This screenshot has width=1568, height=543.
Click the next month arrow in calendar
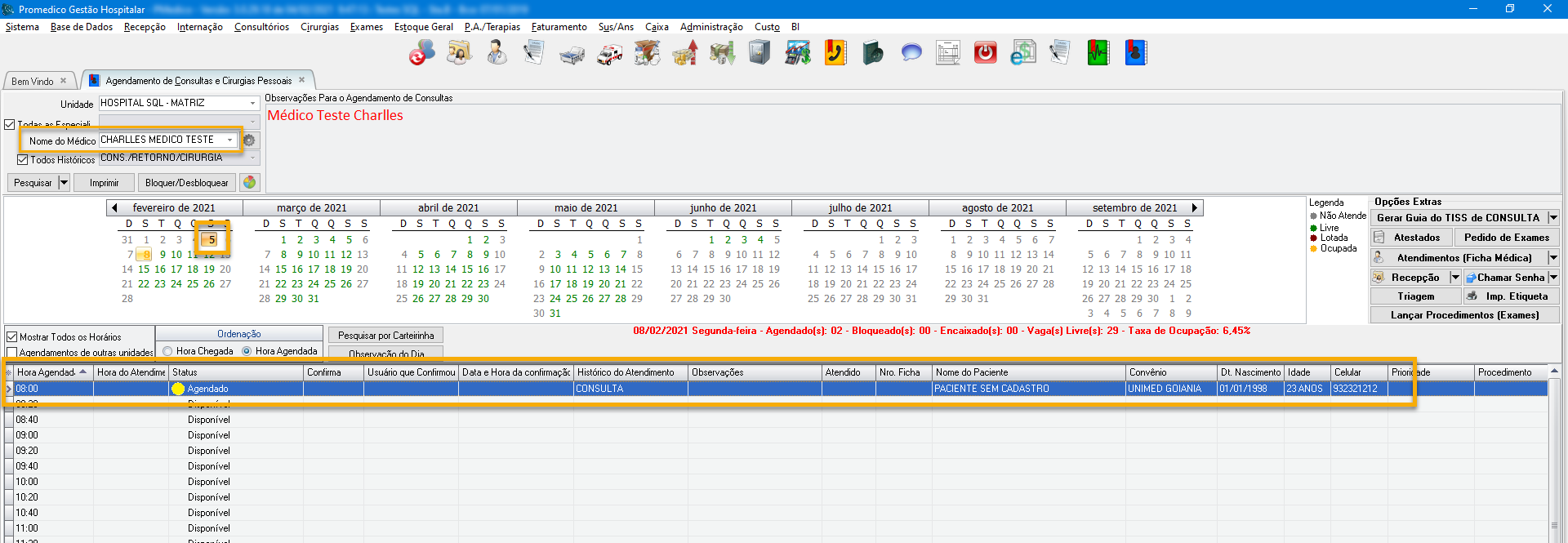point(1194,208)
